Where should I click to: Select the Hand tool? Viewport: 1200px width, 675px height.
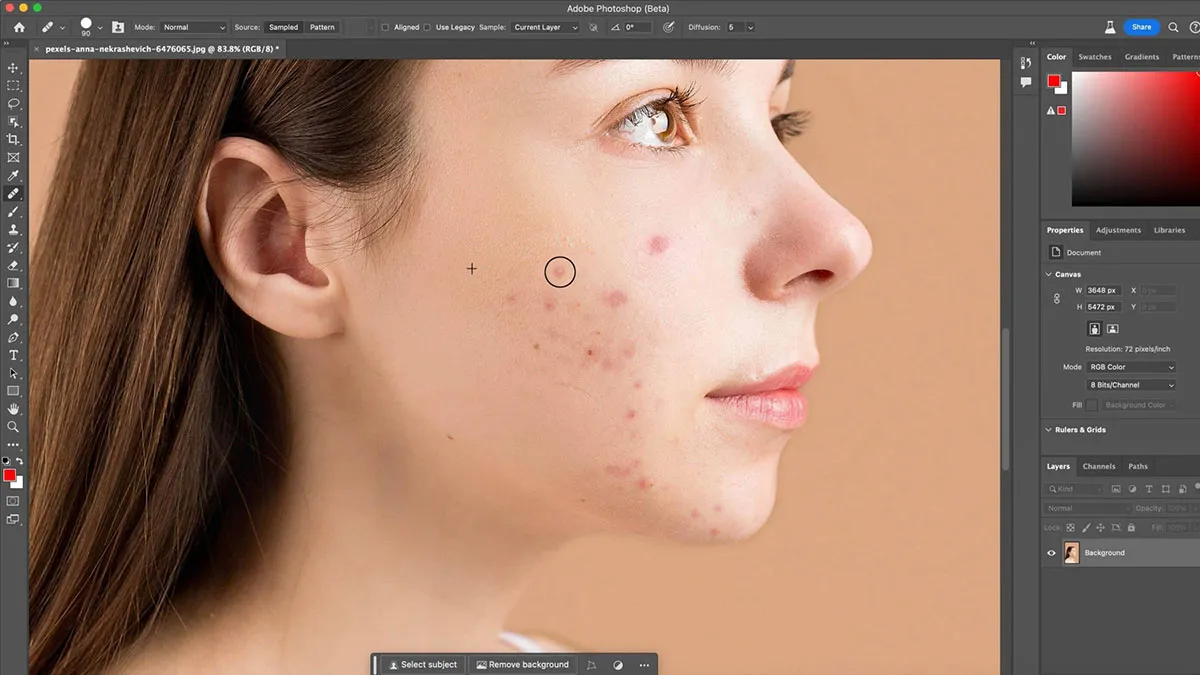14,409
